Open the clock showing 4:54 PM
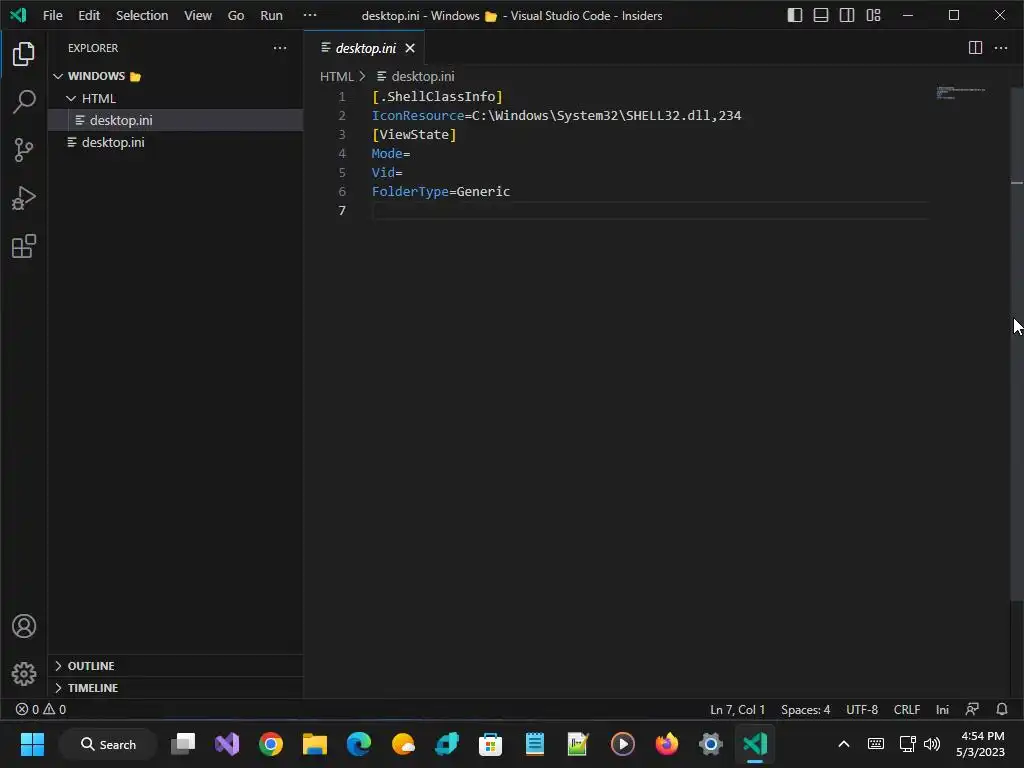This screenshot has height=768, width=1024. [980, 744]
